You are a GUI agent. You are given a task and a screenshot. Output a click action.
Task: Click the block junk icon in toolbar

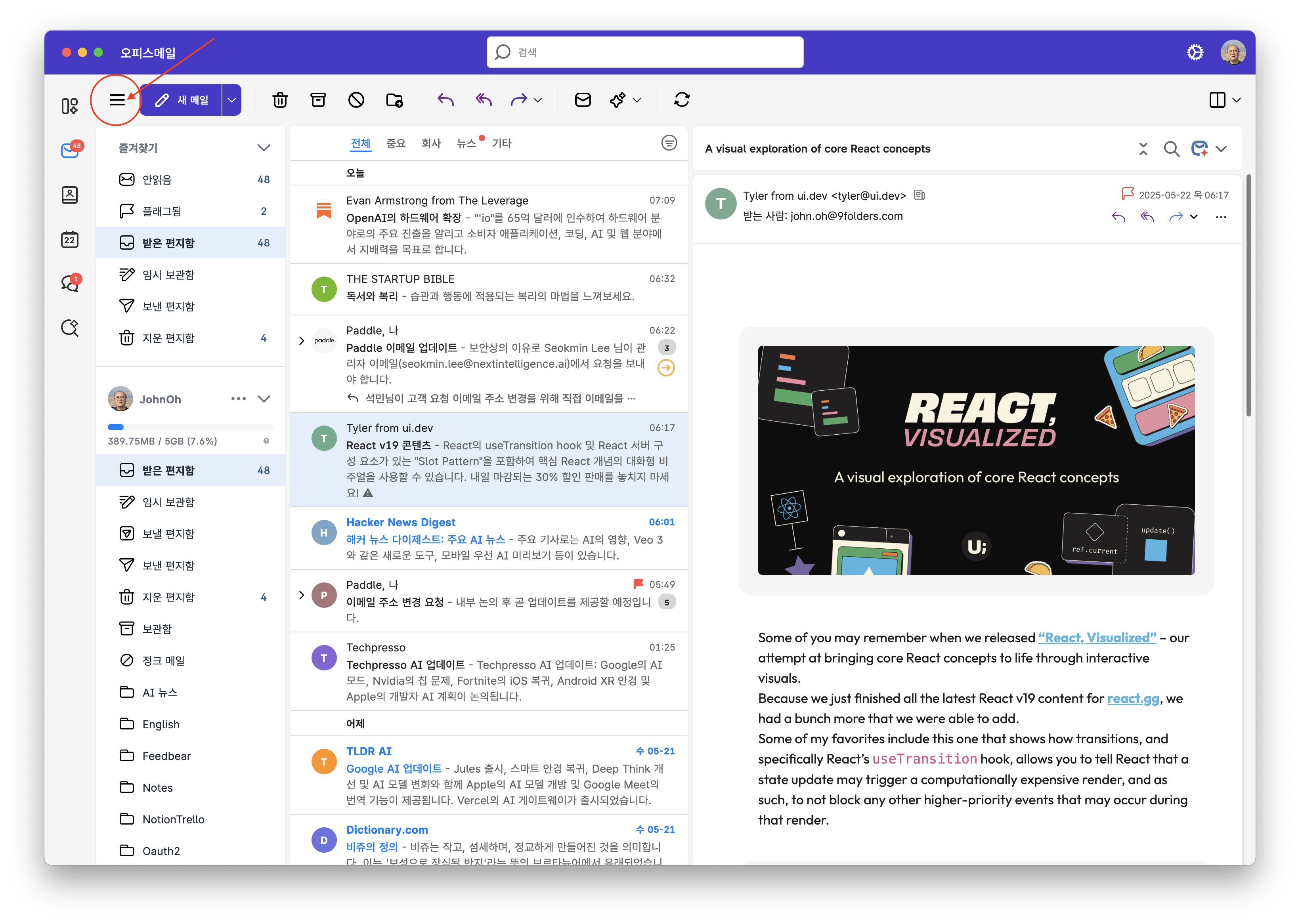pos(356,100)
